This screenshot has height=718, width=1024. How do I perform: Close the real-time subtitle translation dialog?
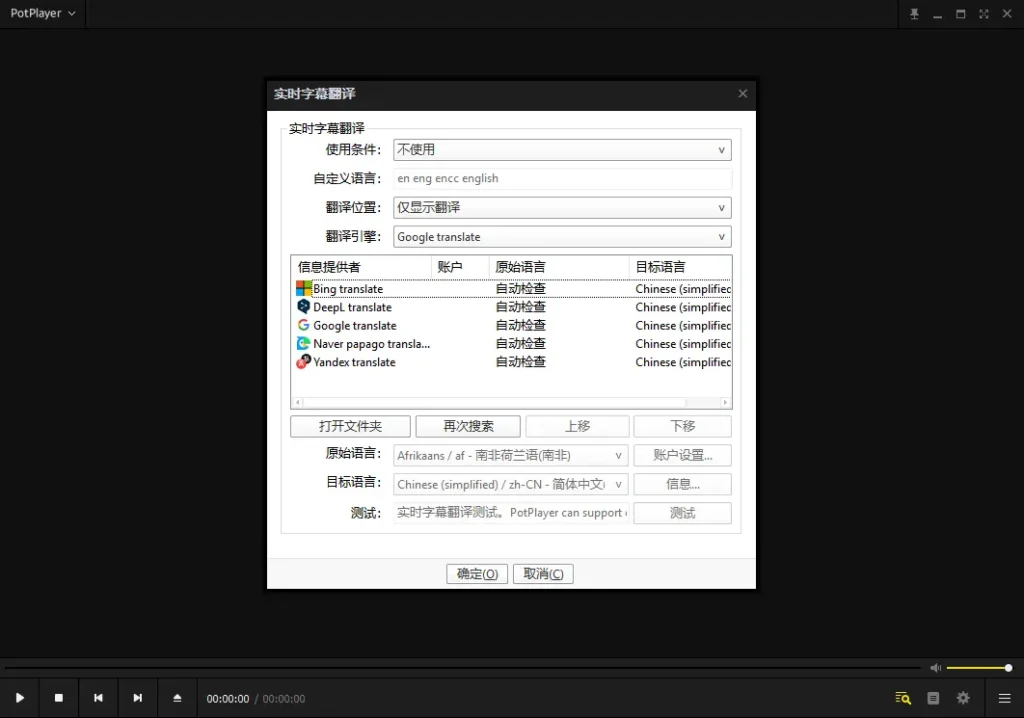coord(743,93)
